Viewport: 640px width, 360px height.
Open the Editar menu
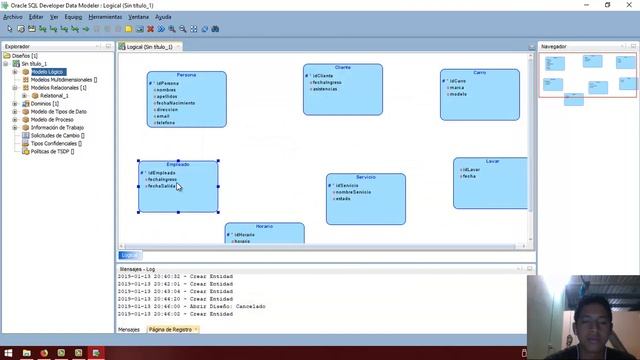pyautogui.click(x=36, y=17)
